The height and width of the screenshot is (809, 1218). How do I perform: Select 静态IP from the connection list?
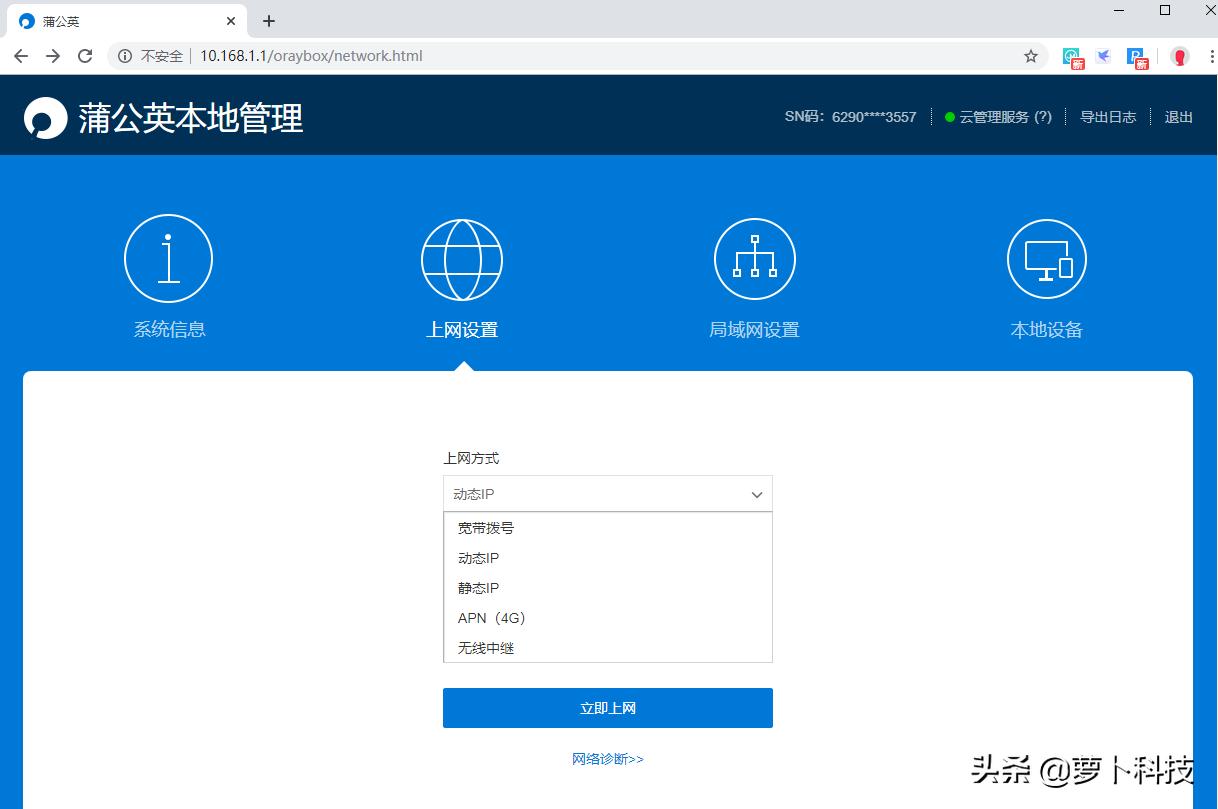click(x=477, y=587)
